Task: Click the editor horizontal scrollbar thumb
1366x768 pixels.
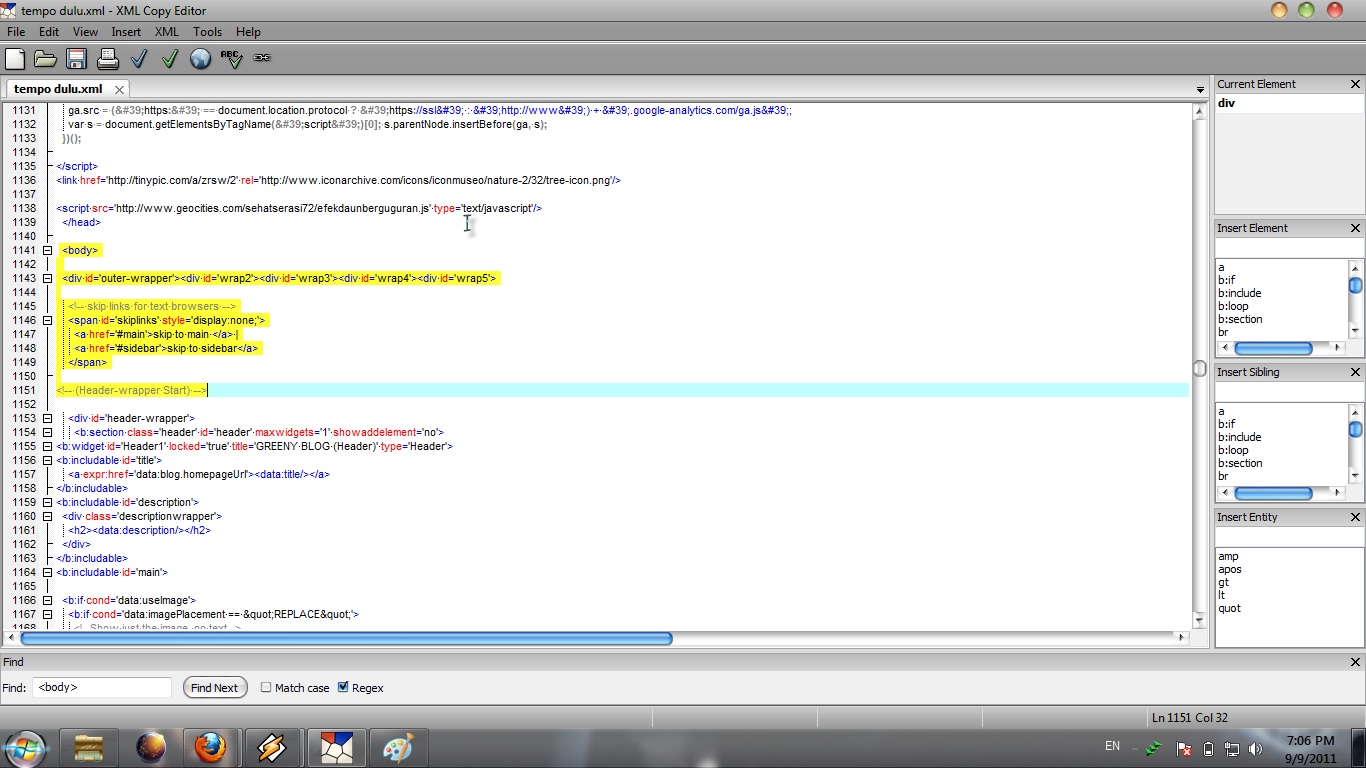Action: 346,637
